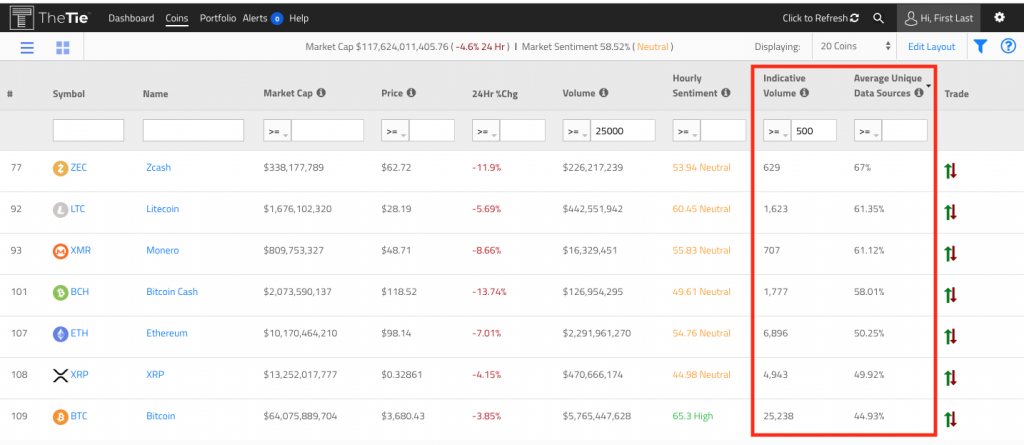The image size is (1024, 445).
Task: Open the Ethereum coin link
Action: coord(166,333)
